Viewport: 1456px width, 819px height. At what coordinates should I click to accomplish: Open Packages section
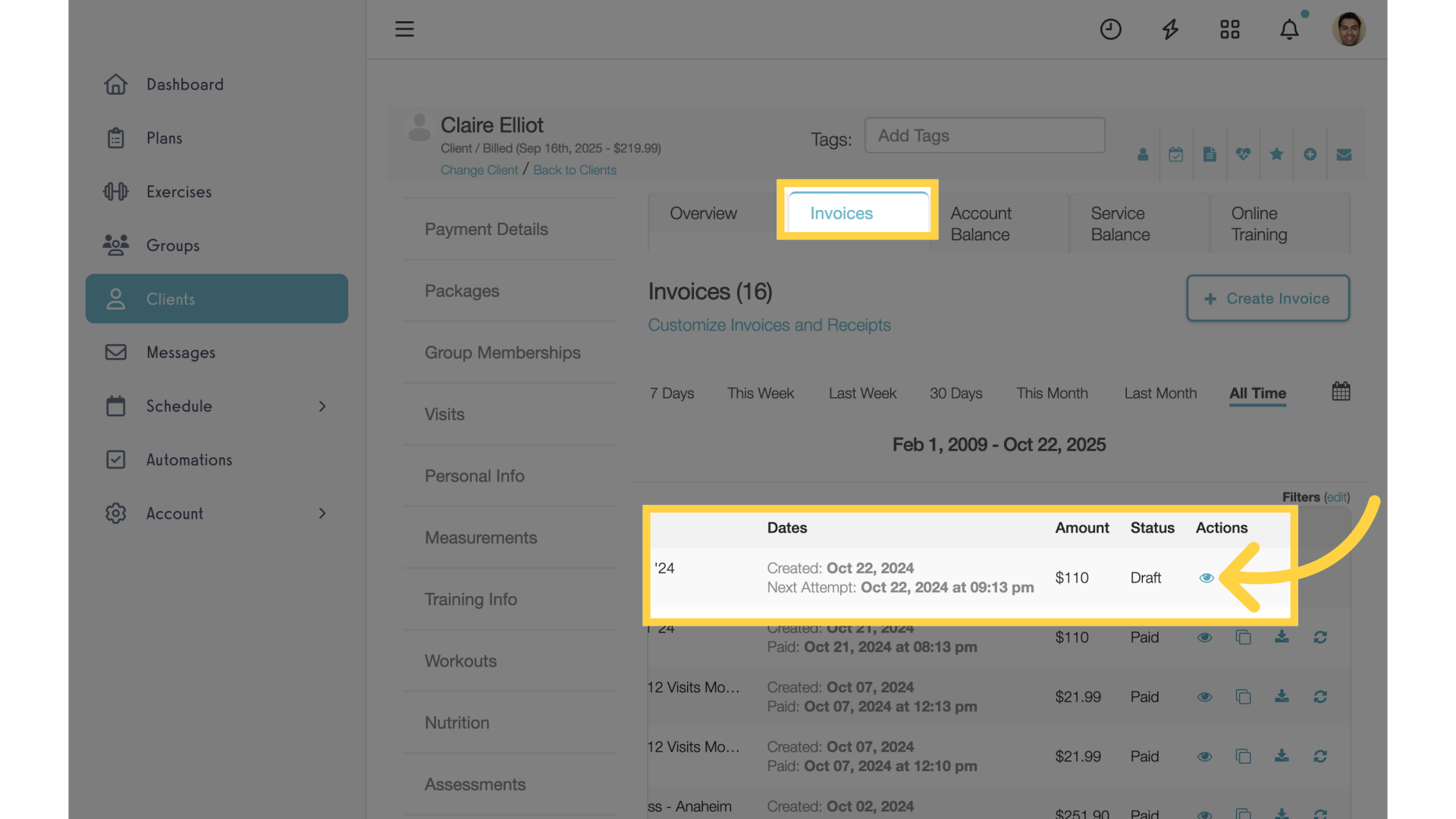pyautogui.click(x=510, y=291)
